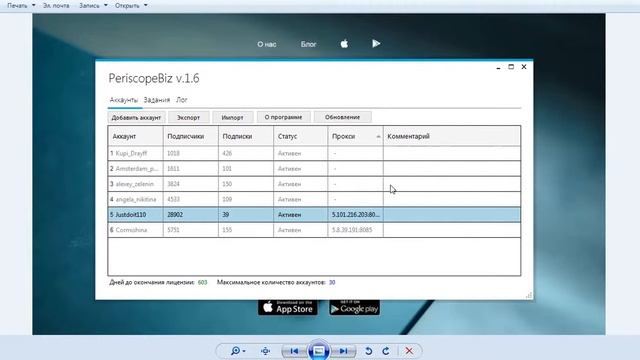The height and width of the screenshot is (360, 640).
Task: Click subscriptions value 426 in row 1
Action: coord(227,153)
